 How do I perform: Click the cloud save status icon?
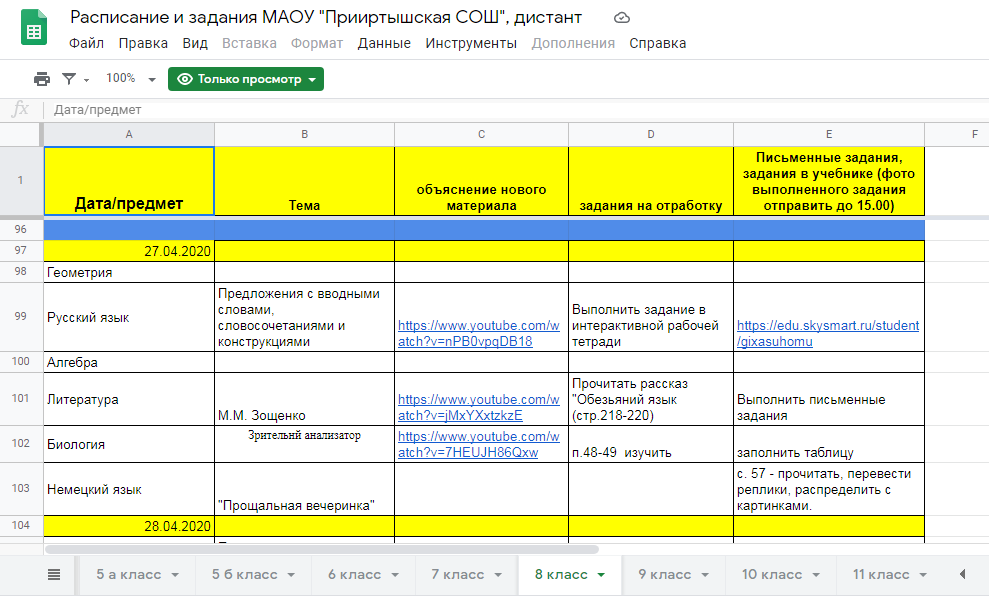tap(622, 18)
